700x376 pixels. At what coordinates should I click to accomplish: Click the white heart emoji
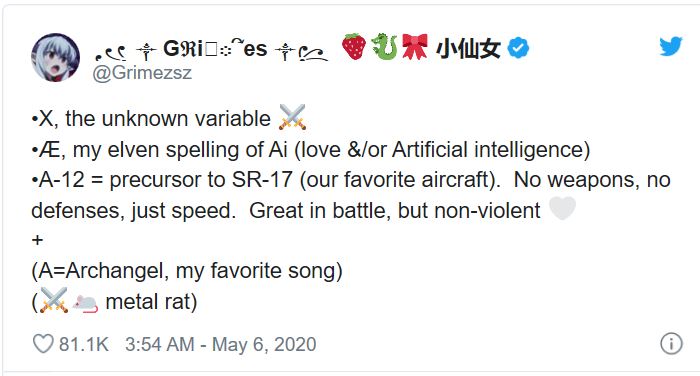562,208
